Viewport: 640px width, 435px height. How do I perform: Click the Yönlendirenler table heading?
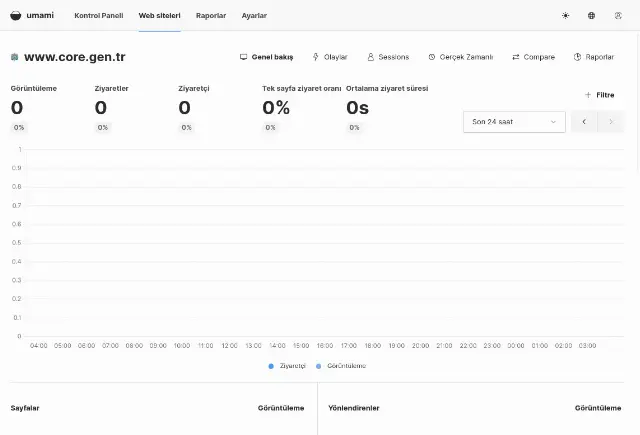click(x=354, y=408)
